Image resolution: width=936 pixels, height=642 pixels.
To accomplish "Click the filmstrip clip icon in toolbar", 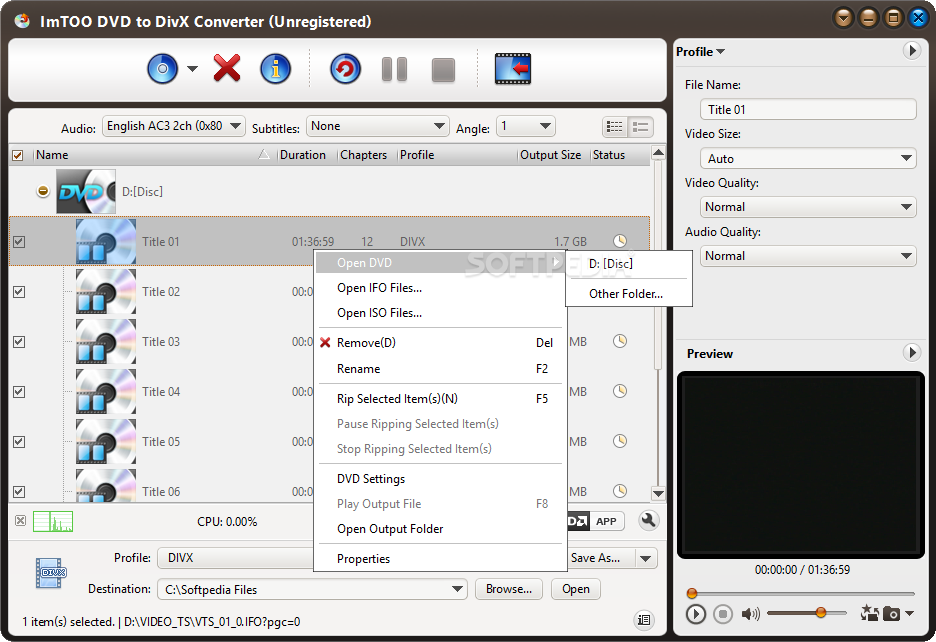I will pyautogui.click(x=513, y=69).
